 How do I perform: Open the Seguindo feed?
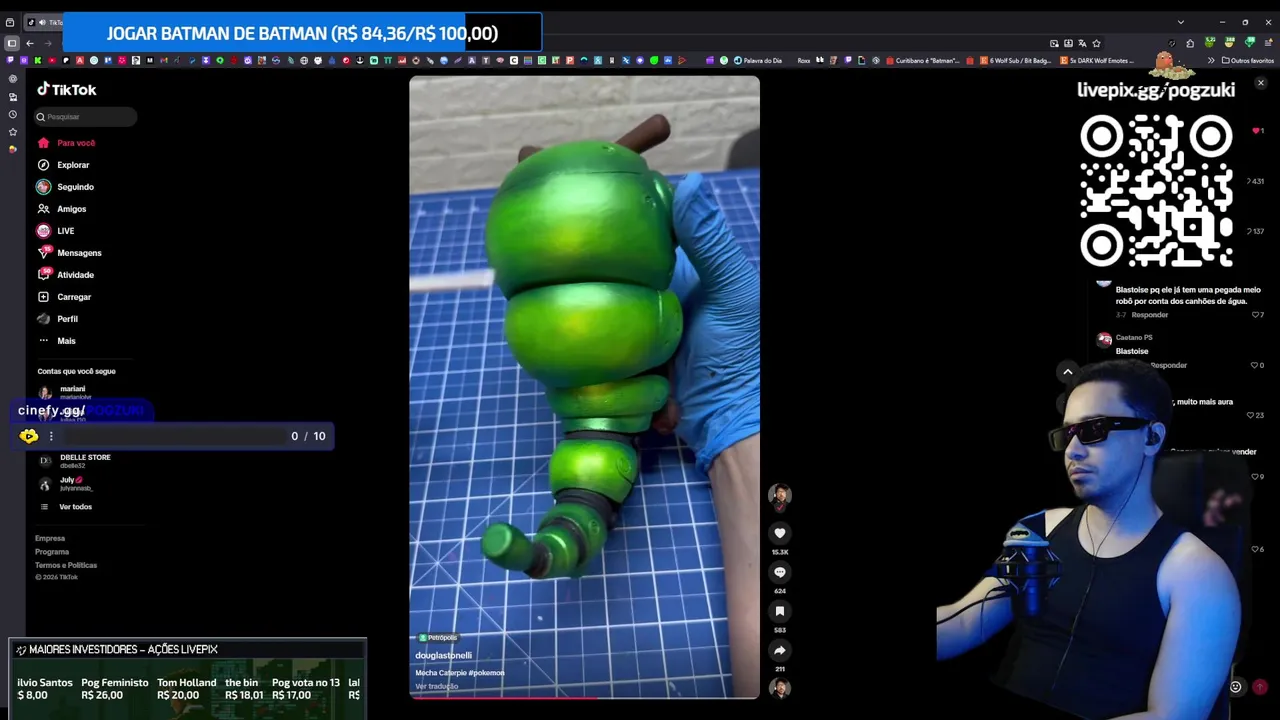(x=65, y=187)
